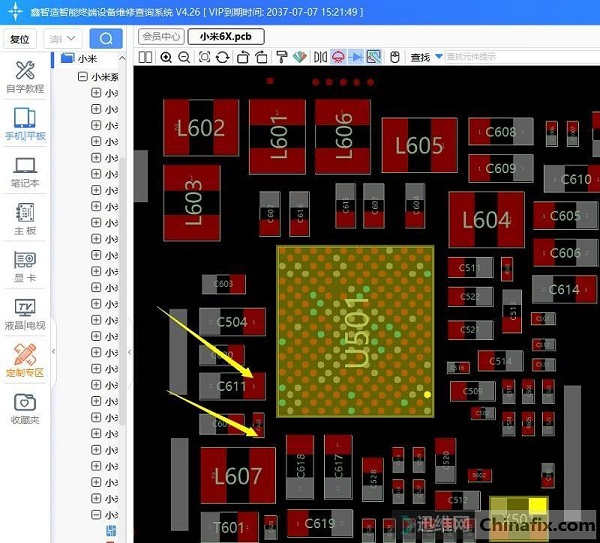
Task: Click the blue search button
Action: 106,39
